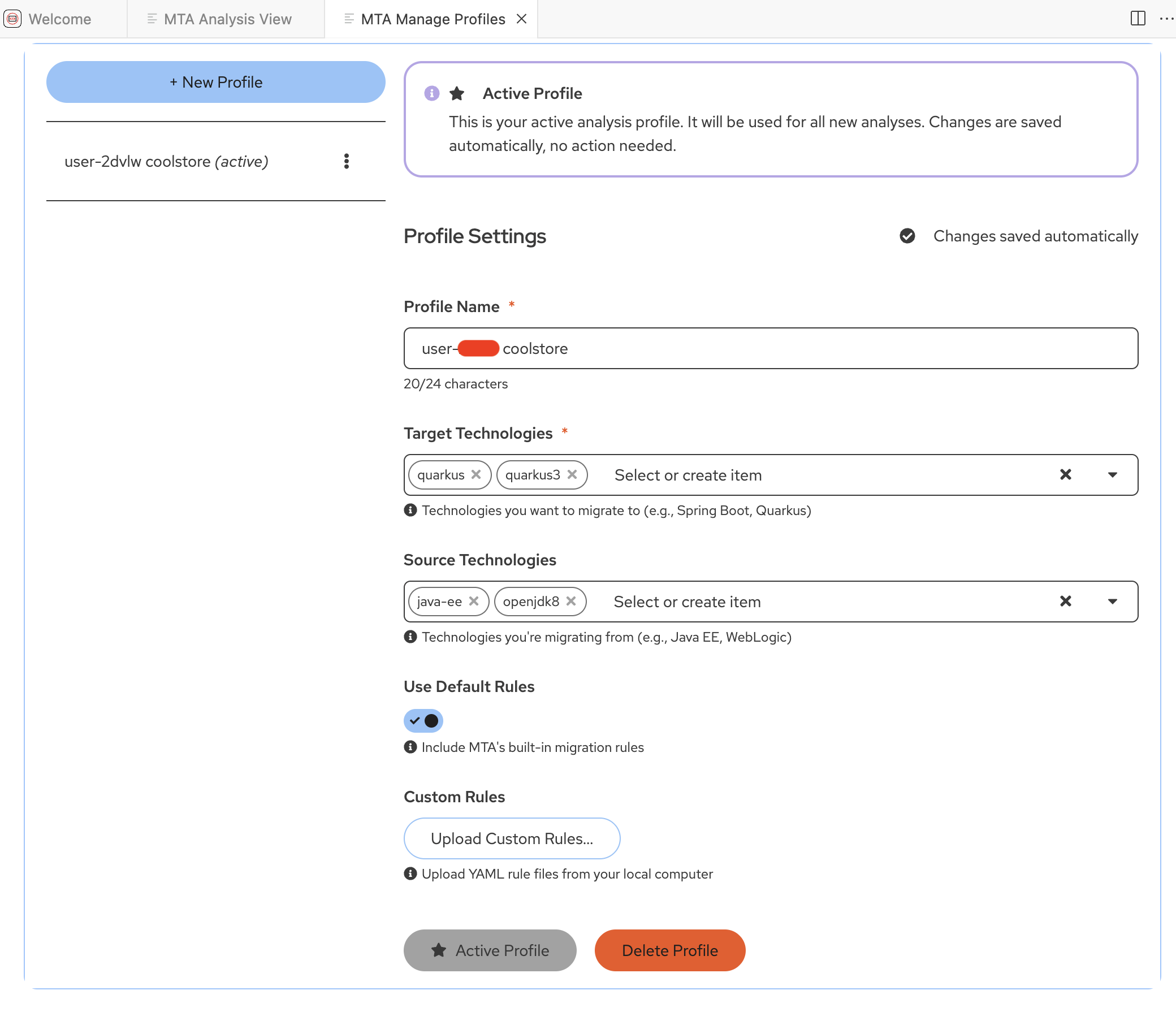Disable the Use Default Rules toggle

(423, 720)
